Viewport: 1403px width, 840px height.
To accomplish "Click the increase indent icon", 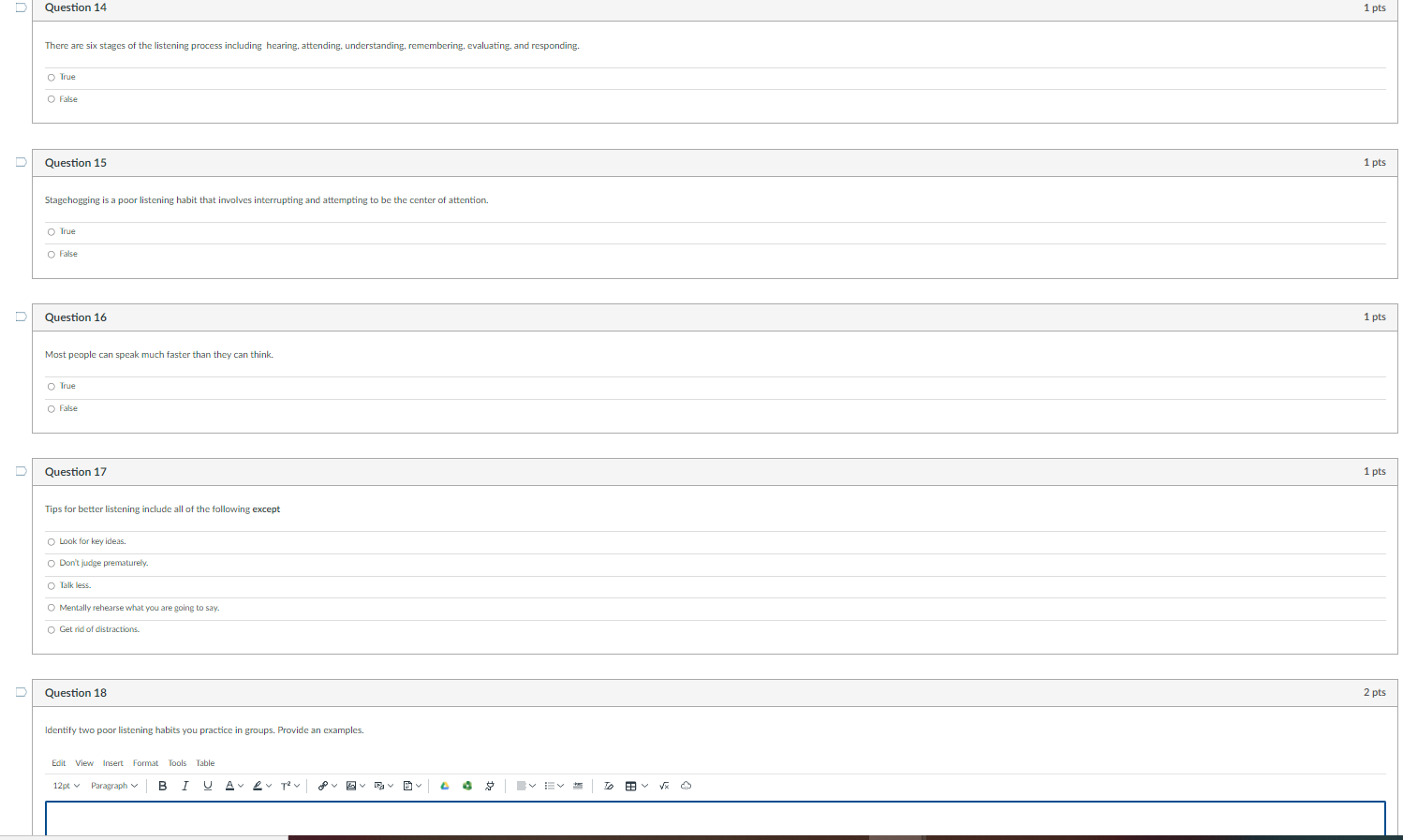I will point(578,786).
